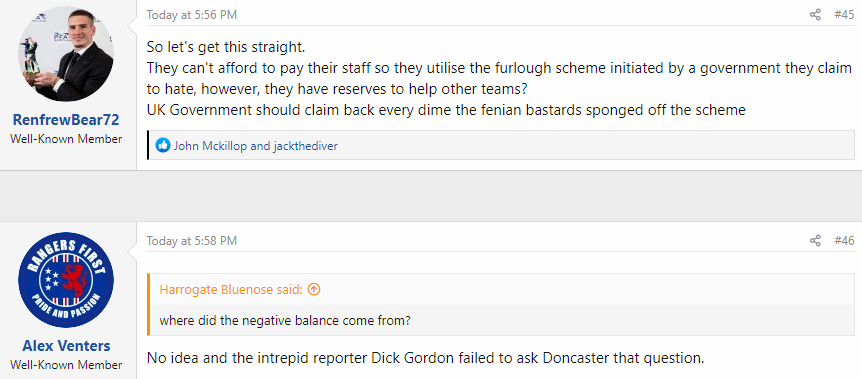Open jackthediver from likes list
The height and width of the screenshot is (379, 862).
305,146
